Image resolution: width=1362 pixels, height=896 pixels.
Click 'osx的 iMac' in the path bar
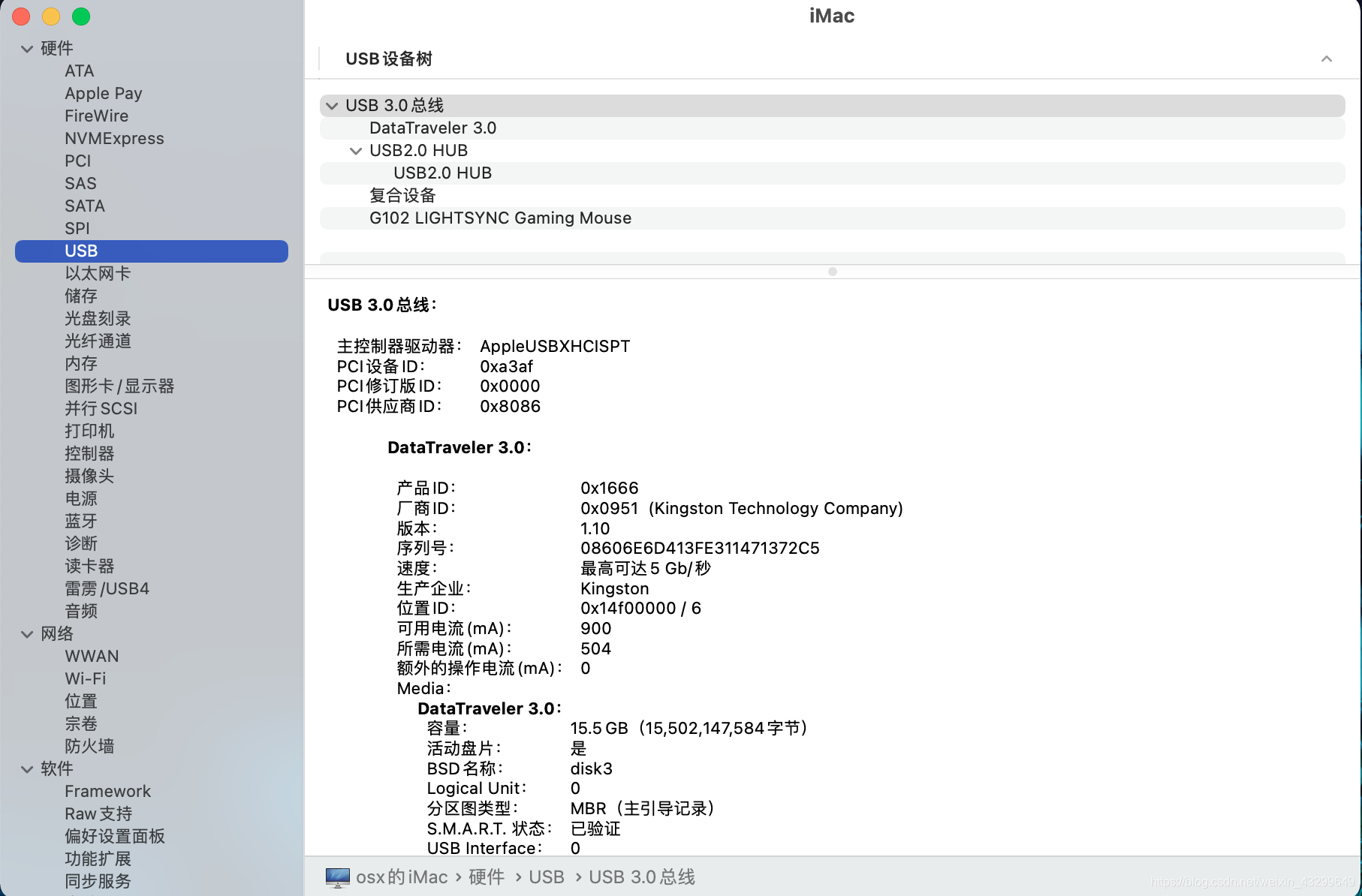pyautogui.click(x=402, y=877)
